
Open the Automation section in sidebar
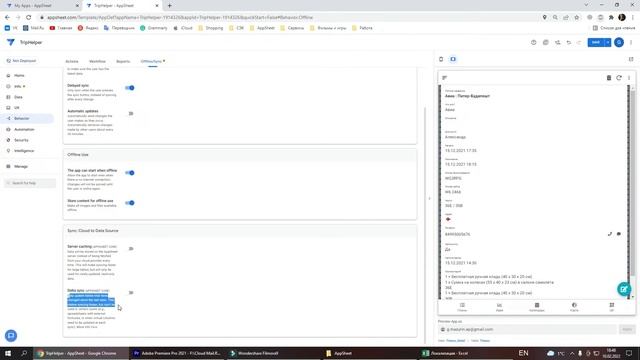24,129
